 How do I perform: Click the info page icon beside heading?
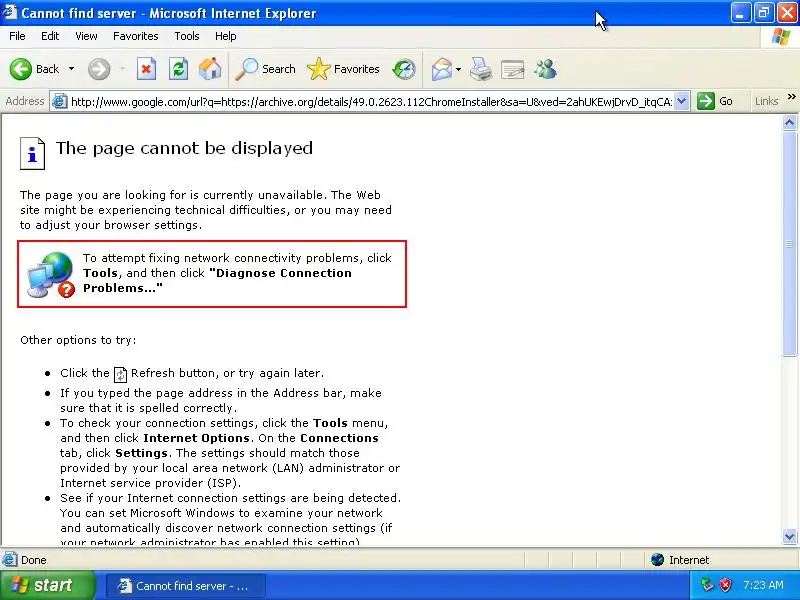pyautogui.click(x=32, y=153)
